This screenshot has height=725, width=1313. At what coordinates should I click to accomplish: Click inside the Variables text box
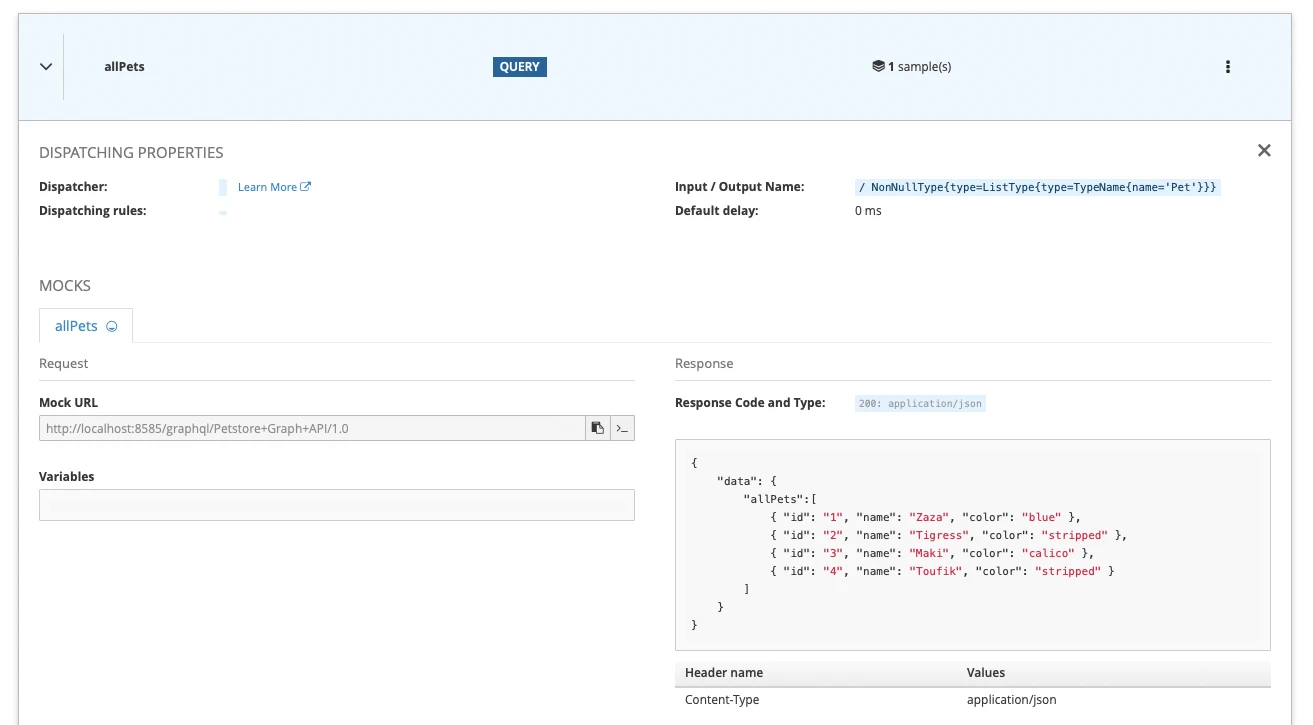pyautogui.click(x=336, y=505)
